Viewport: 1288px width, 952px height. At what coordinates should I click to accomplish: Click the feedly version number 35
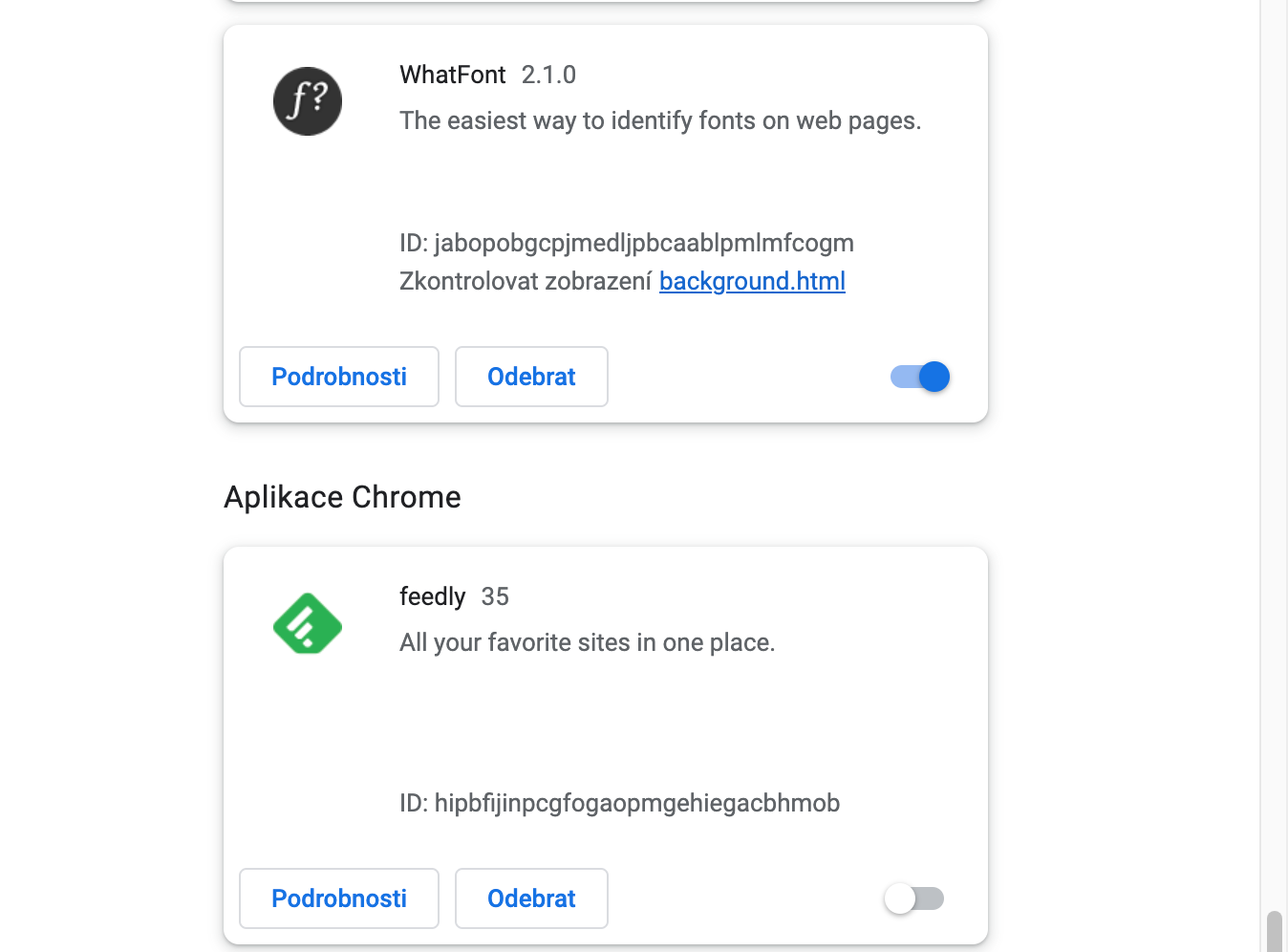pyautogui.click(x=495, y=596)
